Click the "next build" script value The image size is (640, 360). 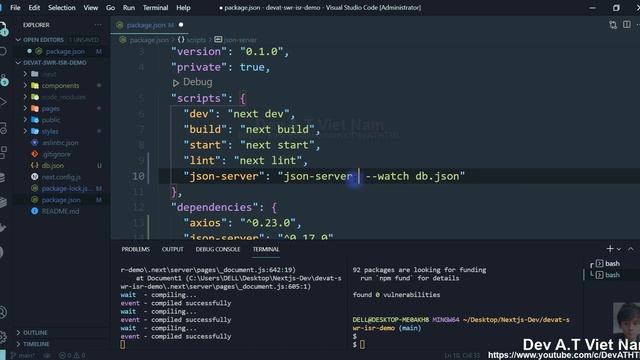[x=277, y=129]
